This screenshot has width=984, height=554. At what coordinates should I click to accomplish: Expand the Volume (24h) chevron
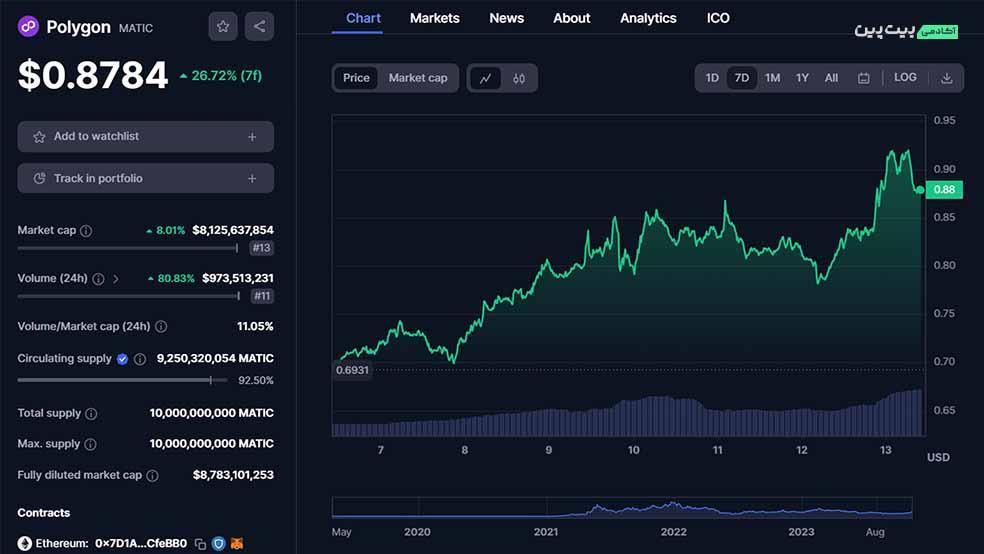(x=115, y=279)
